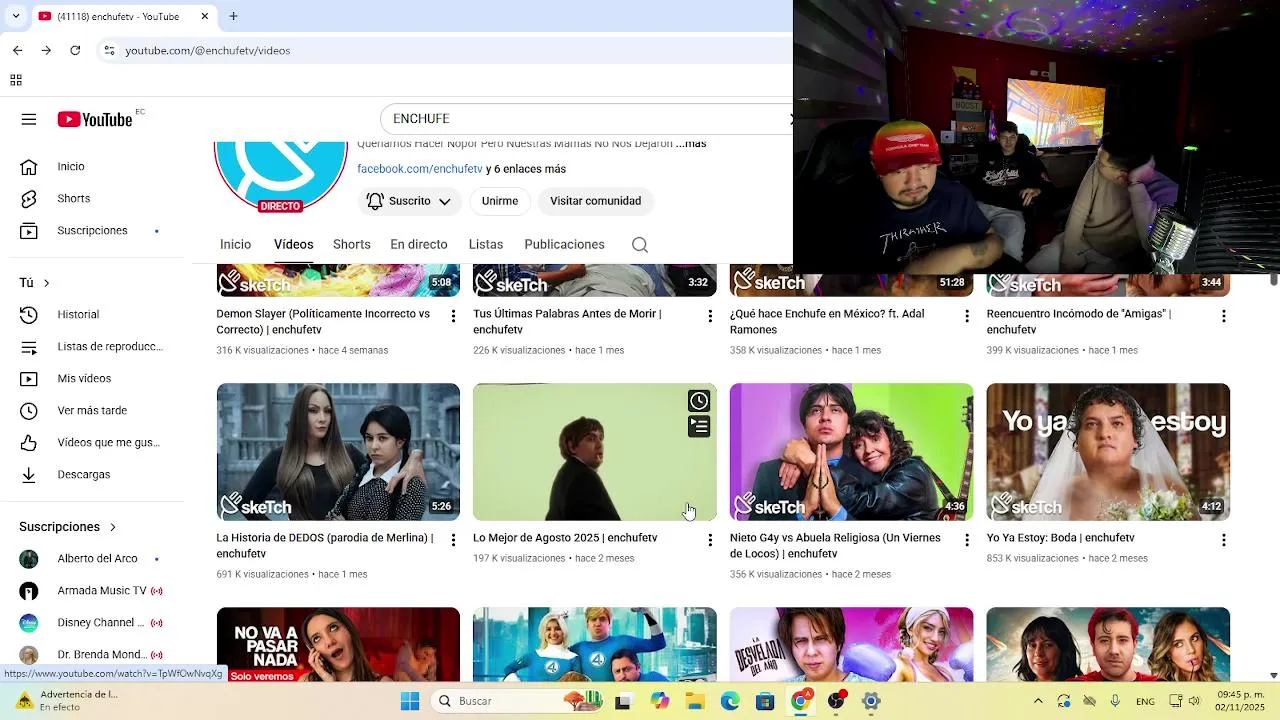Open options menu for Lo Mejor de Agosto
Image resolution: width=1280 pixels, height=720 pixels.
(x=710, y=540)
